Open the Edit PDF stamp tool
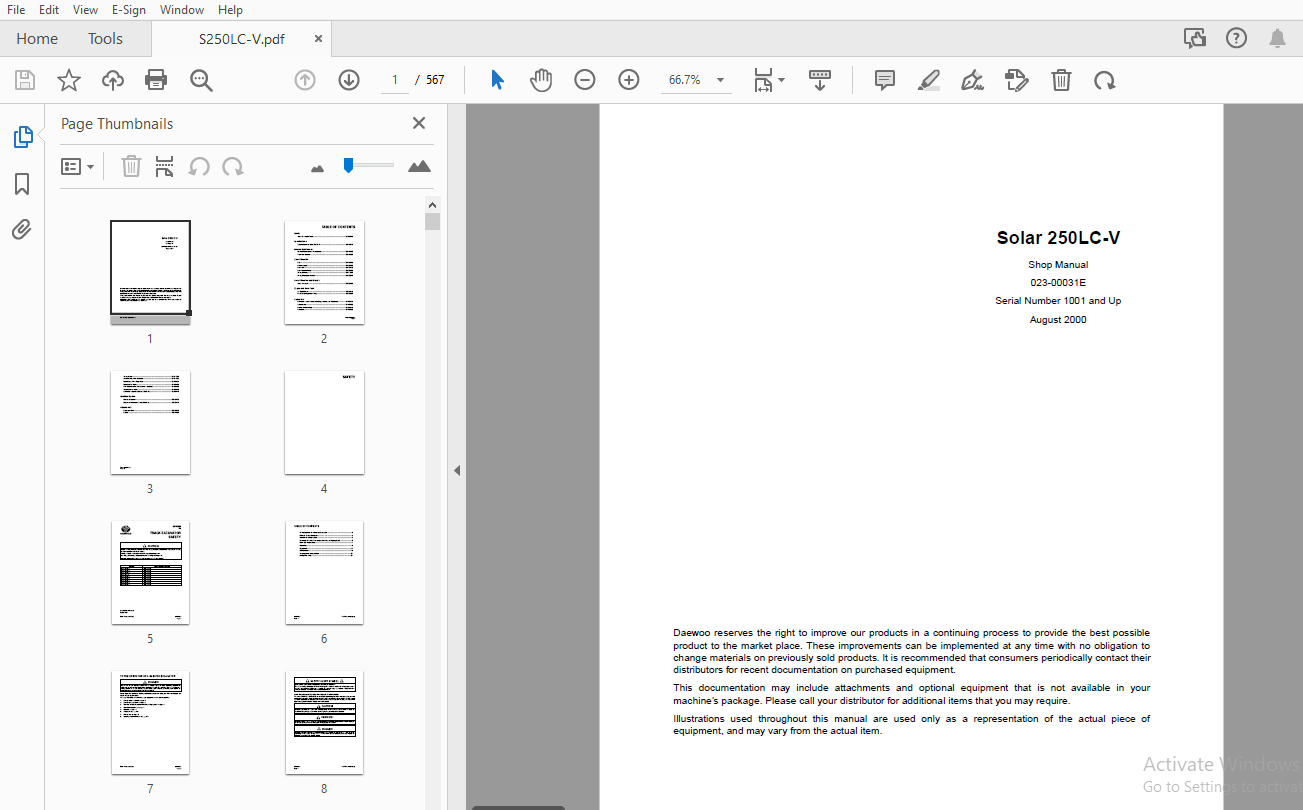The width and height of the screenshot is (1303, 810). pos(1017,80)
